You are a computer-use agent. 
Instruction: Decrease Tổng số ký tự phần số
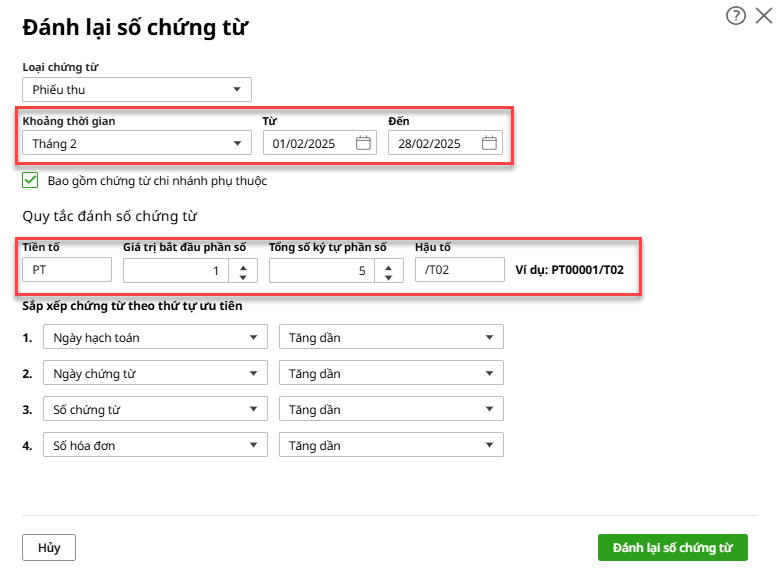(x=388, y=276)
